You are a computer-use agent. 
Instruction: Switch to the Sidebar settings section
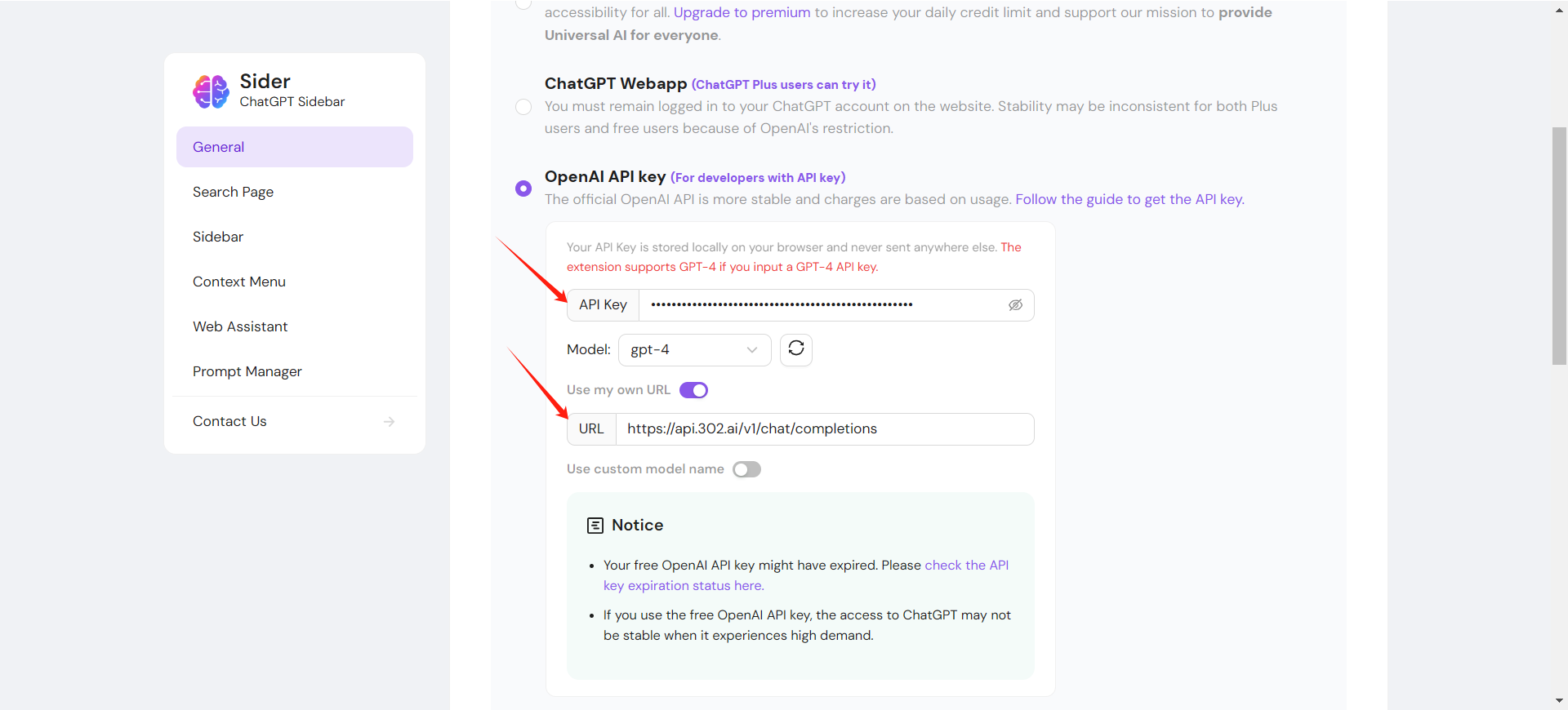pos(217,236)
